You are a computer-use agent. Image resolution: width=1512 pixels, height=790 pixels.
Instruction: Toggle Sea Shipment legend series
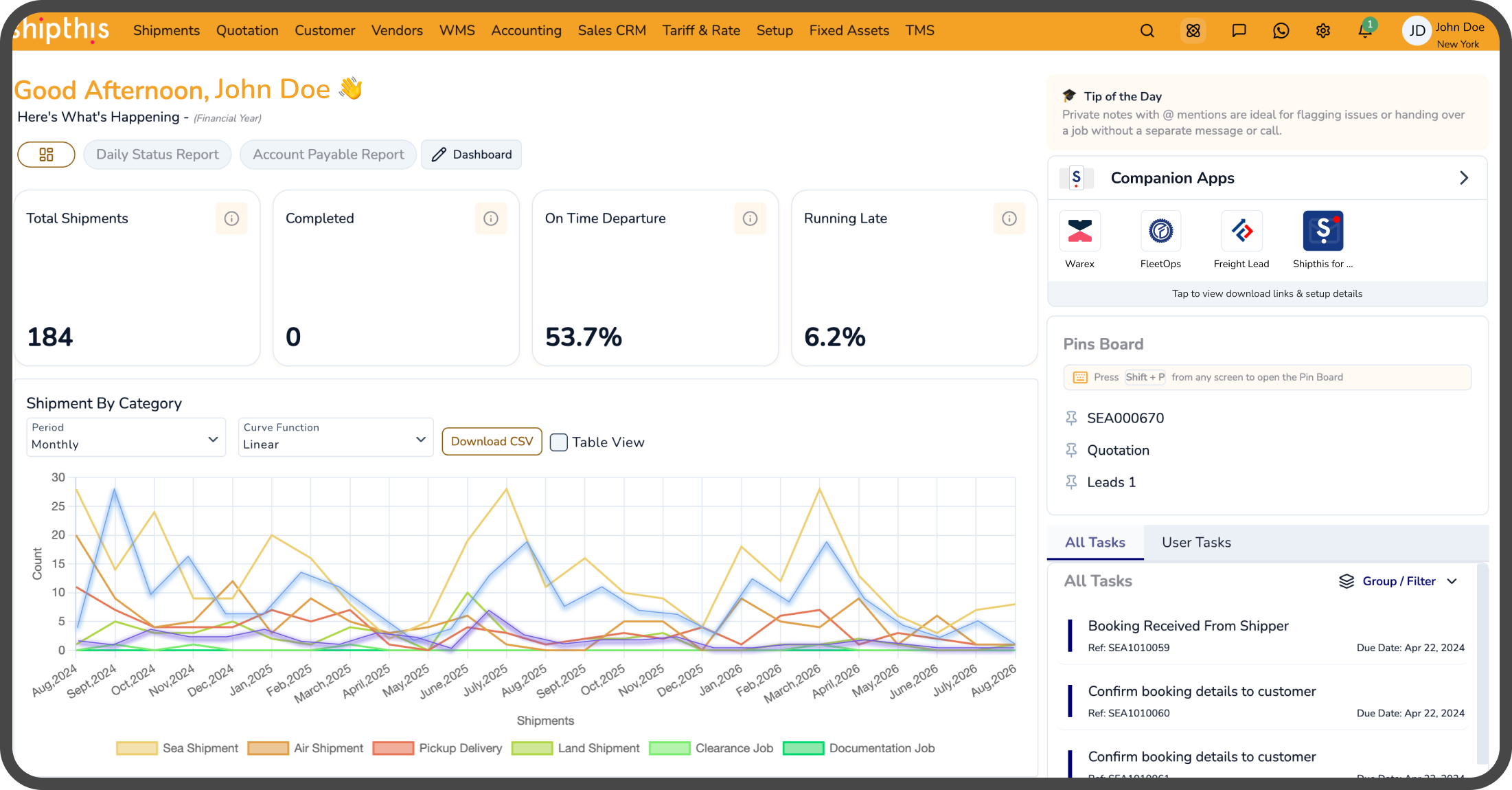click(x=177, y=748)
